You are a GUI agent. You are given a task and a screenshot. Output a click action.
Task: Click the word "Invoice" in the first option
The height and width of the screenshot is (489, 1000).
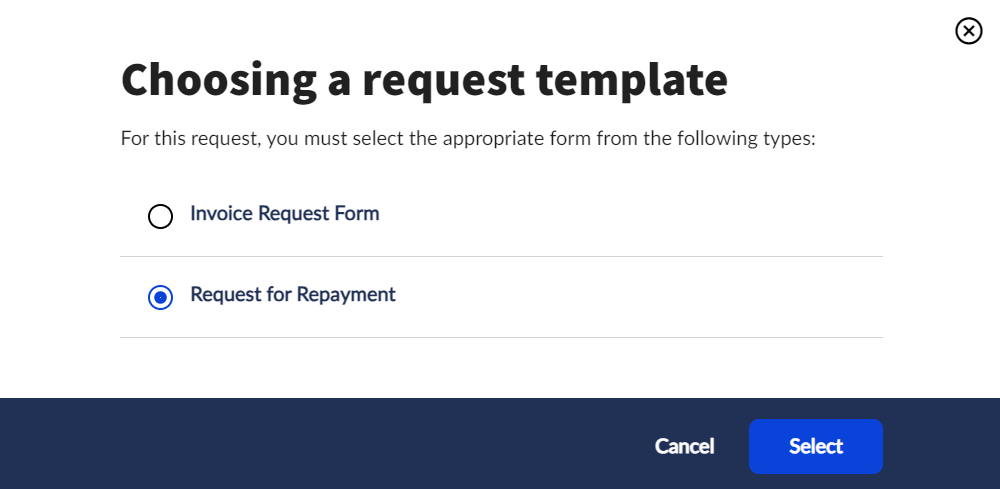[221, 214]
